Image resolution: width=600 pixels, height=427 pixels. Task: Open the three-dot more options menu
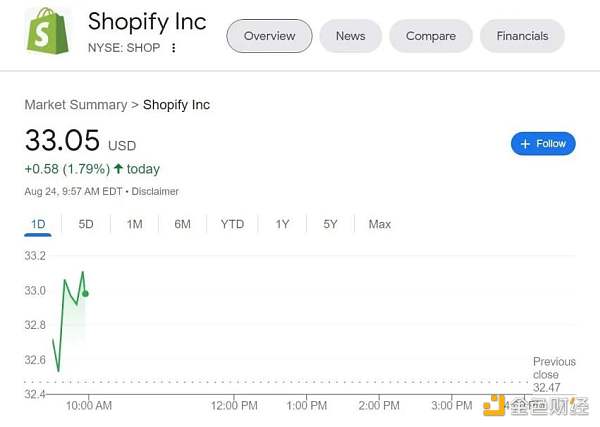point(173,48)
